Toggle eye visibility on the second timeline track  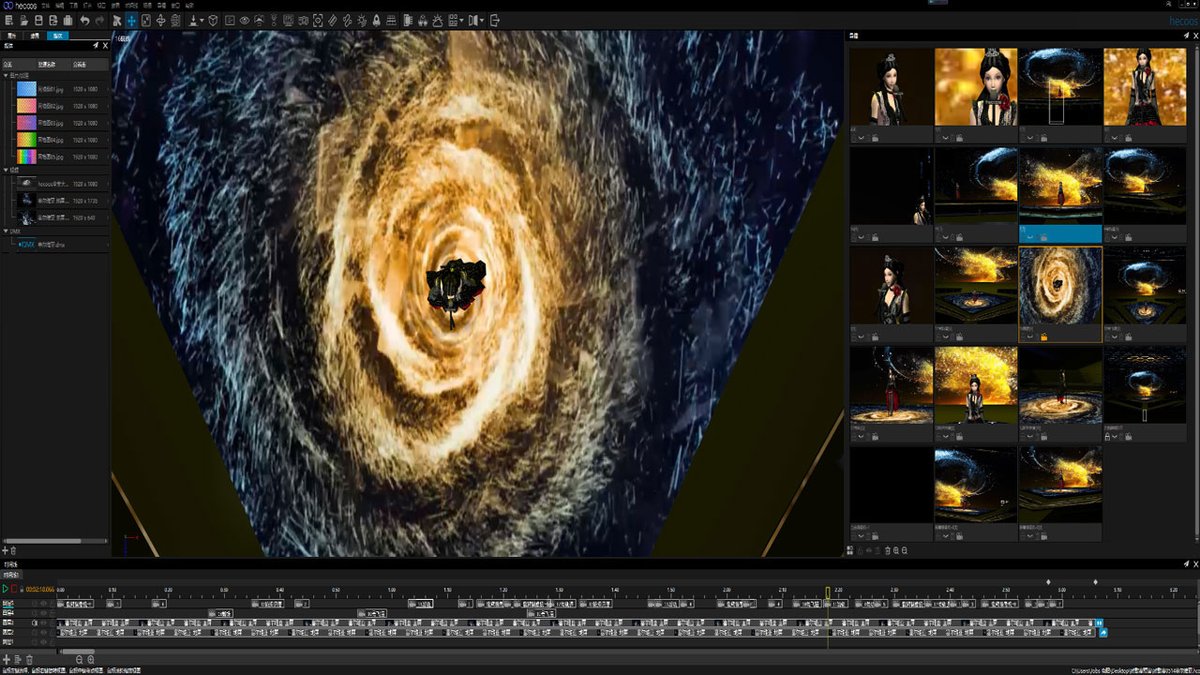click(43, 613)
